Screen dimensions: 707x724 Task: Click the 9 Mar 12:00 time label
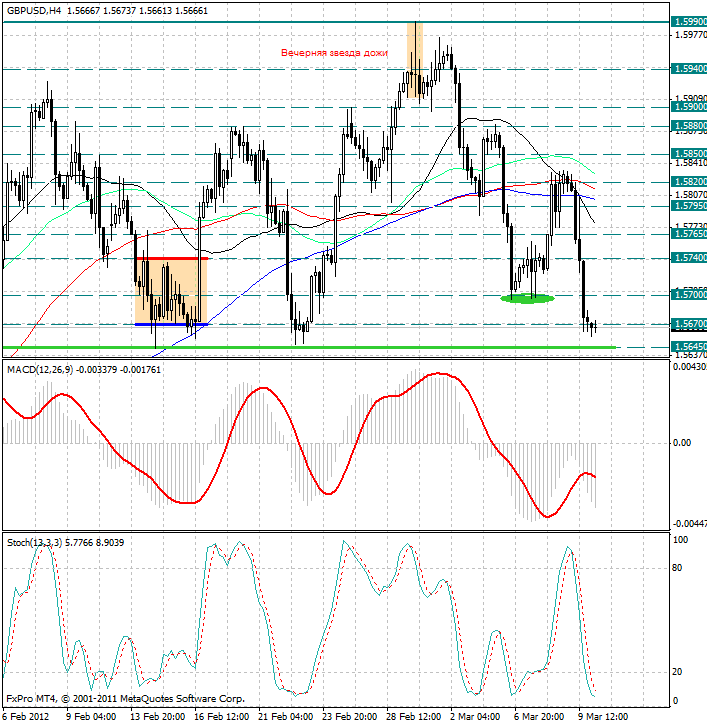[x=603, y=717]
